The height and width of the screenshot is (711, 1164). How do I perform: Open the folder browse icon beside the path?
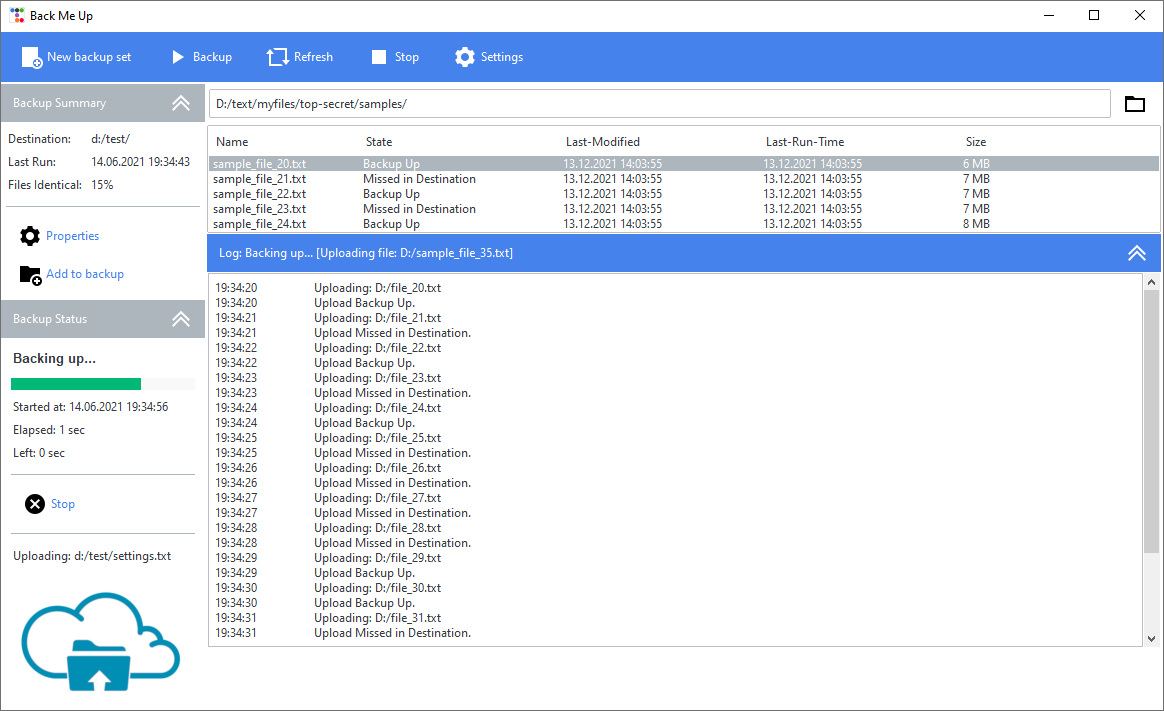point(1135,103)
